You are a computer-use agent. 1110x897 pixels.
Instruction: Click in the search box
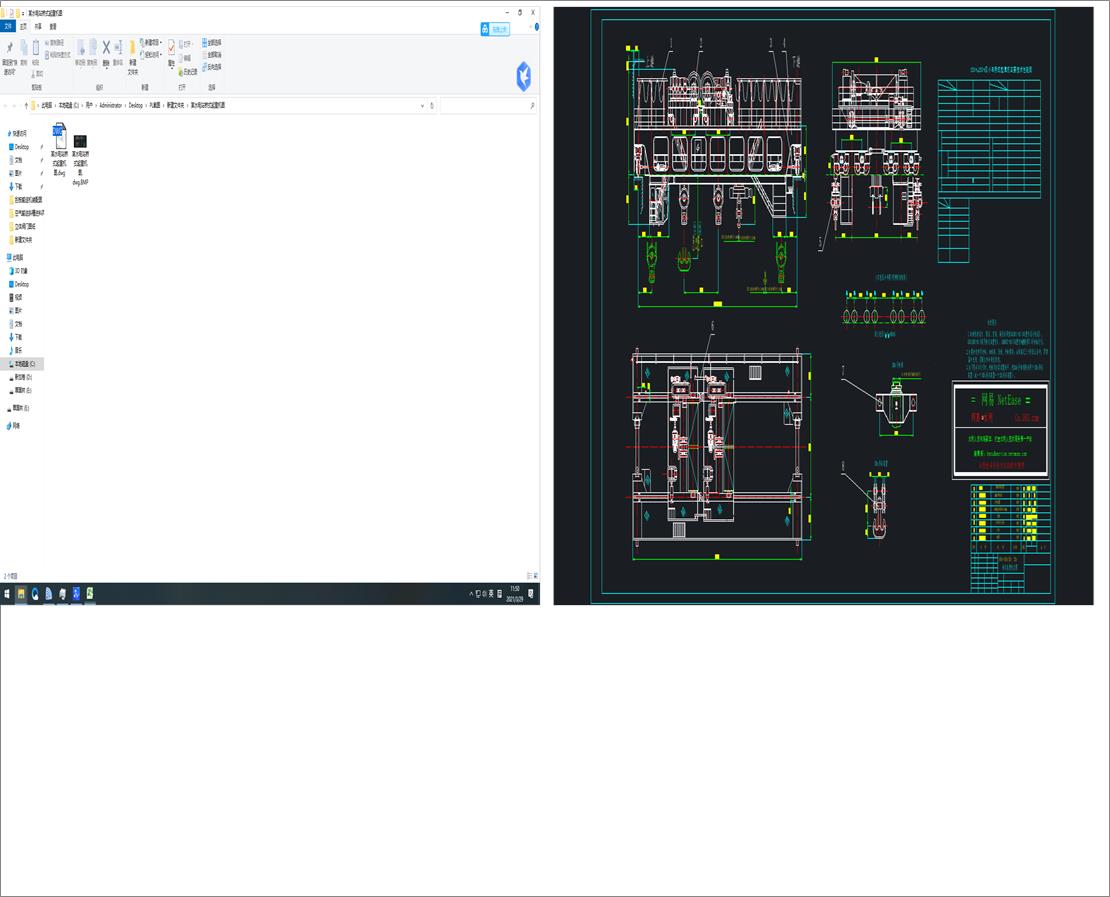pyautogui.click(x=488, y=105)
